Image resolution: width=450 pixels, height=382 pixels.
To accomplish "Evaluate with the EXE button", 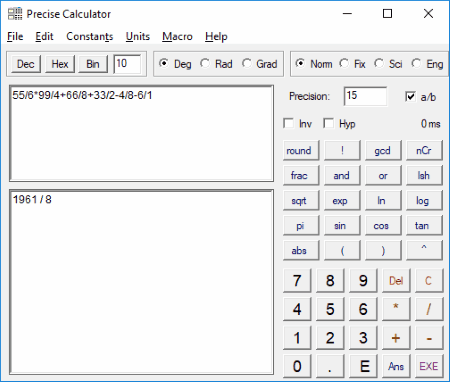I will (429, 366).
